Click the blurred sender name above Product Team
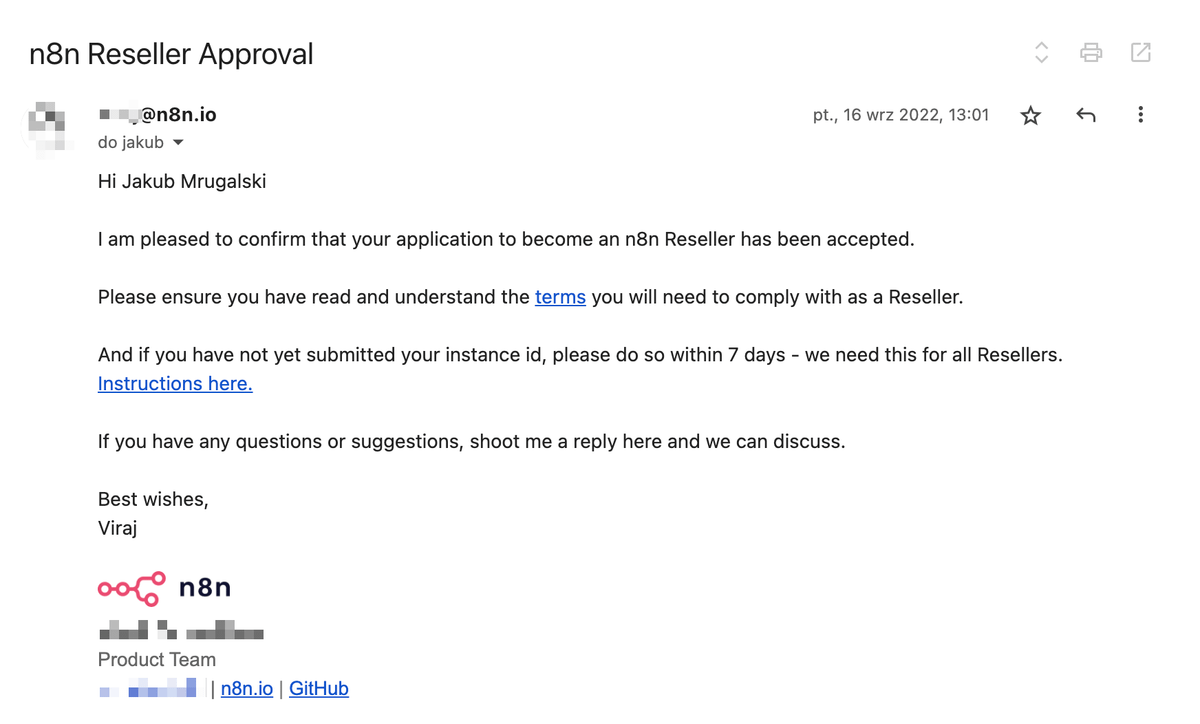The height and width of the screenshot is (724, 1200). coord(181,631)
